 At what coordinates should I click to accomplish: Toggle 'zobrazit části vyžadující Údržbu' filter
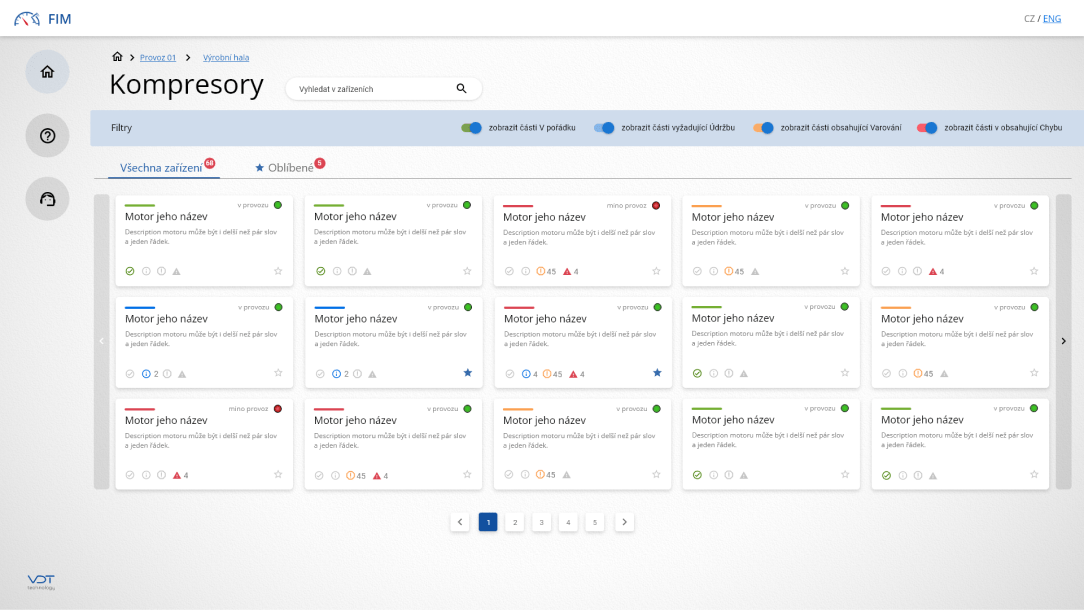pos(604,128)
